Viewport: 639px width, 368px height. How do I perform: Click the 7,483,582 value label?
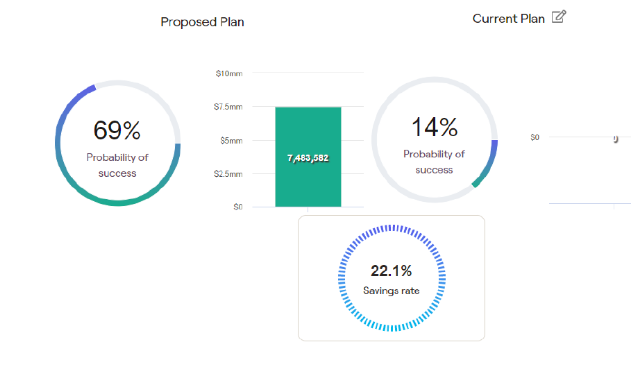(308, 158)
